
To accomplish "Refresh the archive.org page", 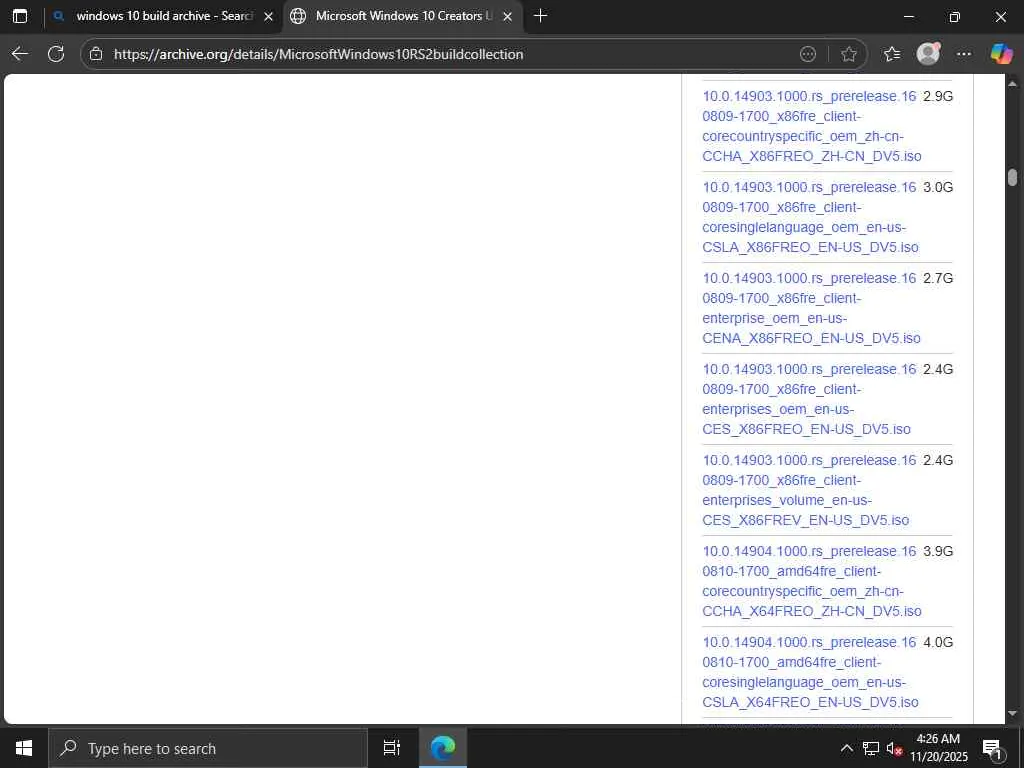I will (x=56, y=54).
